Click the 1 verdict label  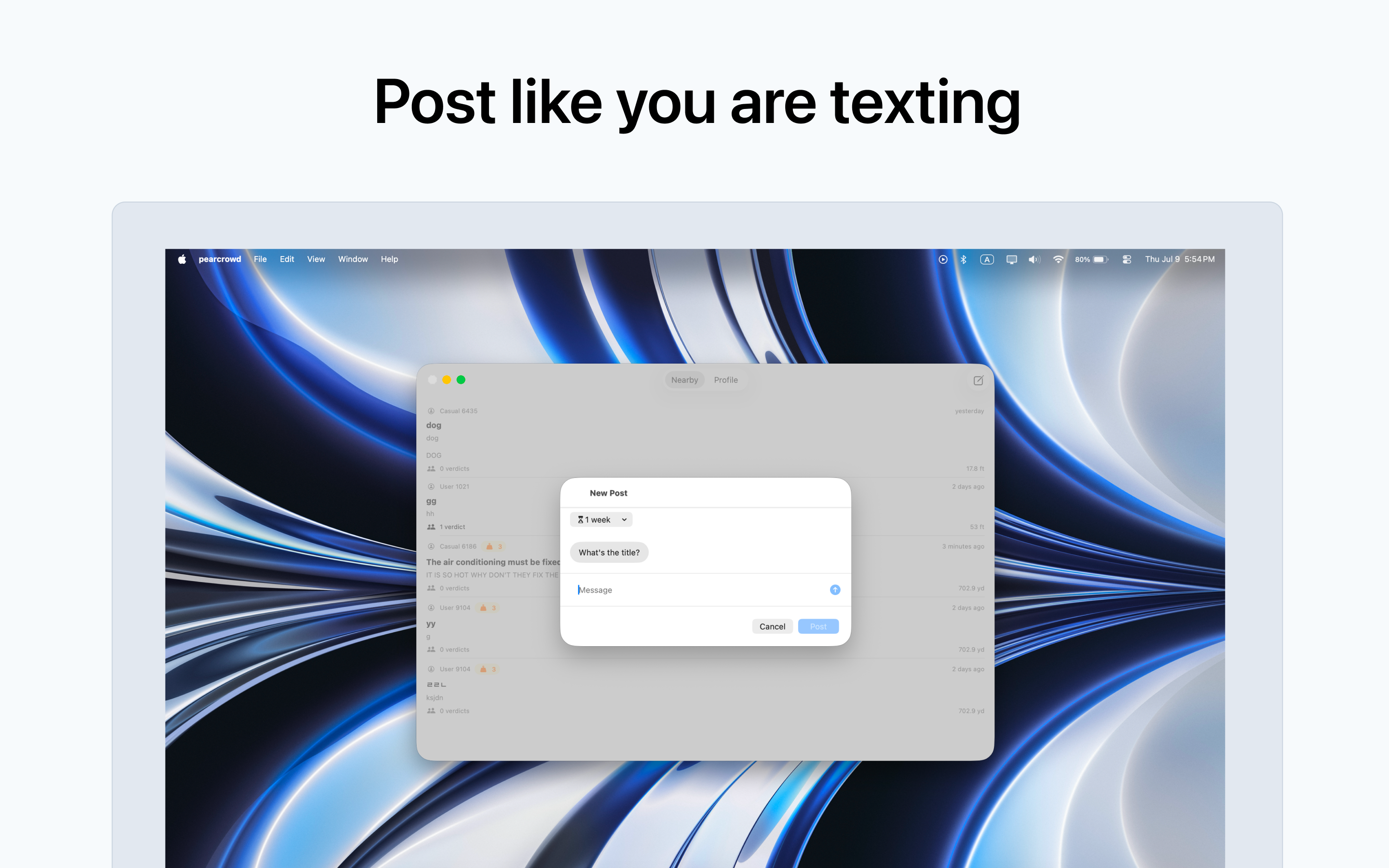point(452,527)
